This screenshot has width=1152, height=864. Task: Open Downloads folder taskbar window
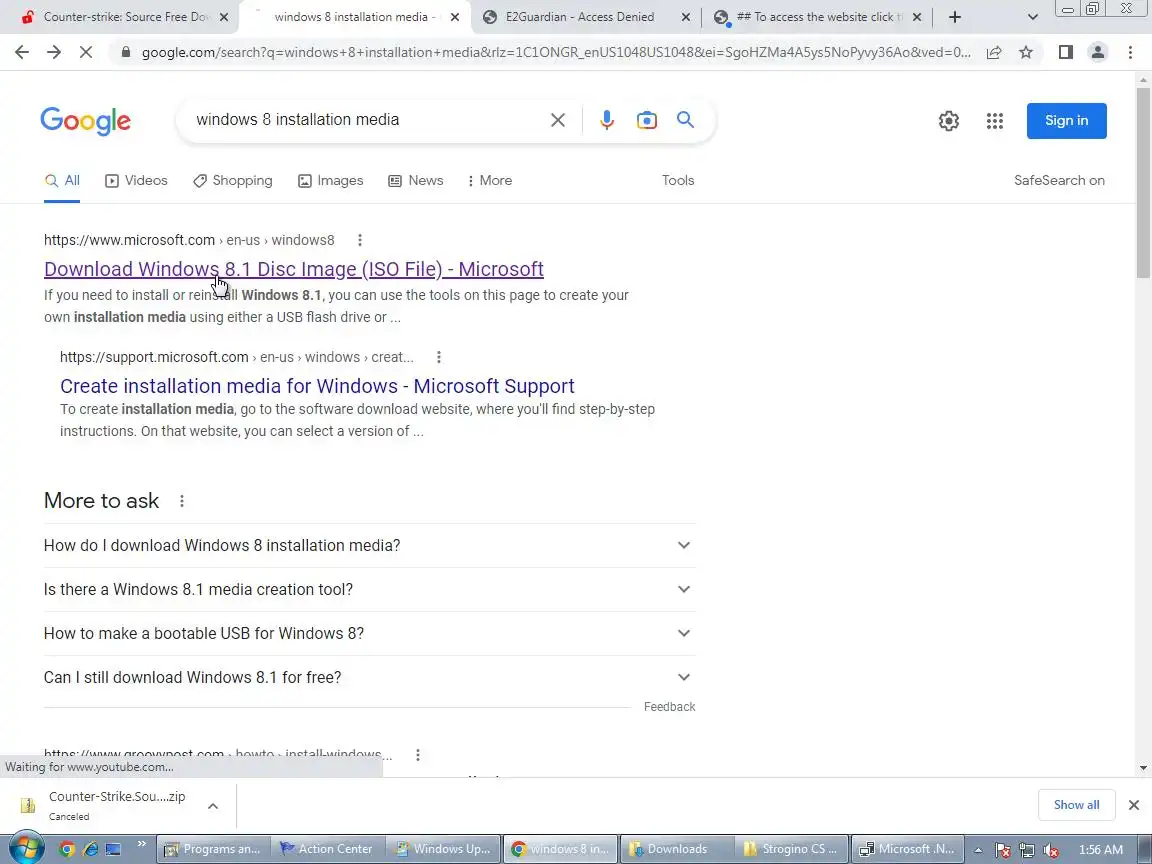tap(677, 849)
